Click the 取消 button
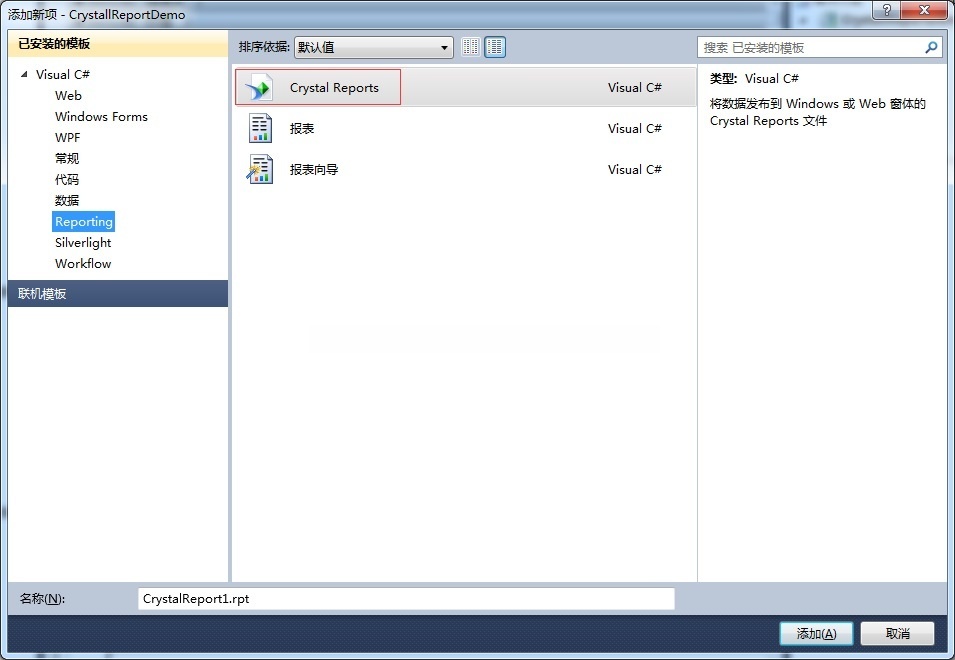The width and height of the screenshot is (955, 660). click(x=897, y=634)
